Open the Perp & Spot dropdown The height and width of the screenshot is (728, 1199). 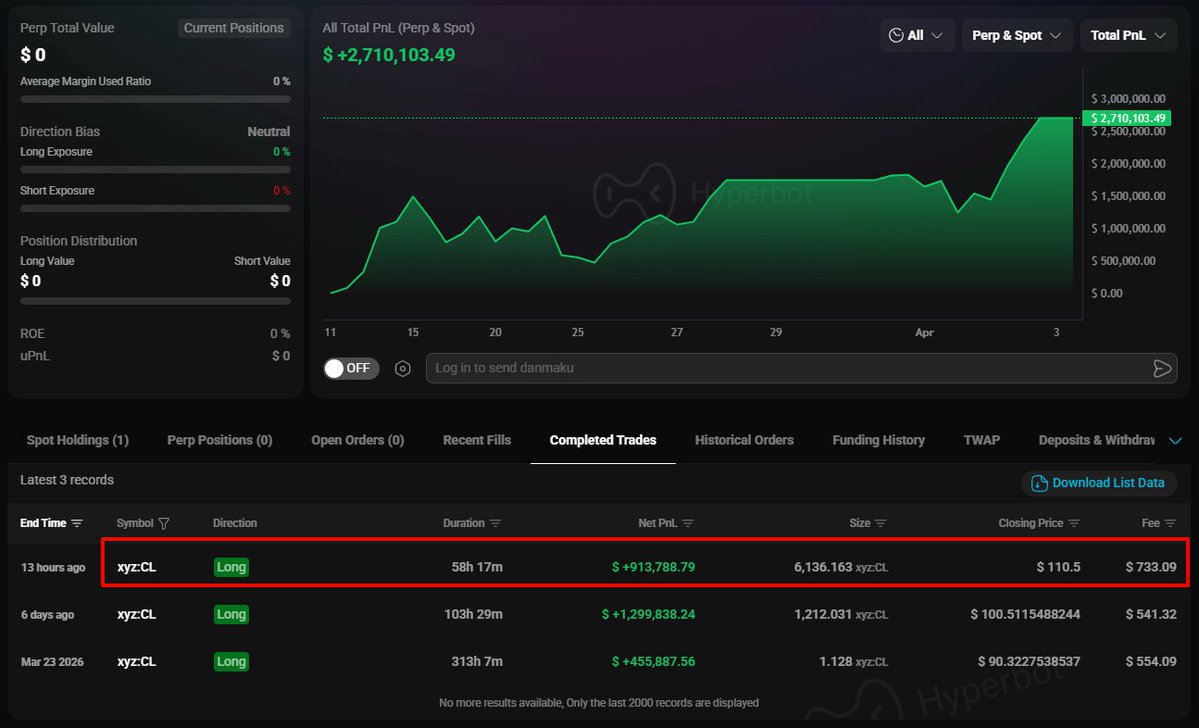point(1016,35)
